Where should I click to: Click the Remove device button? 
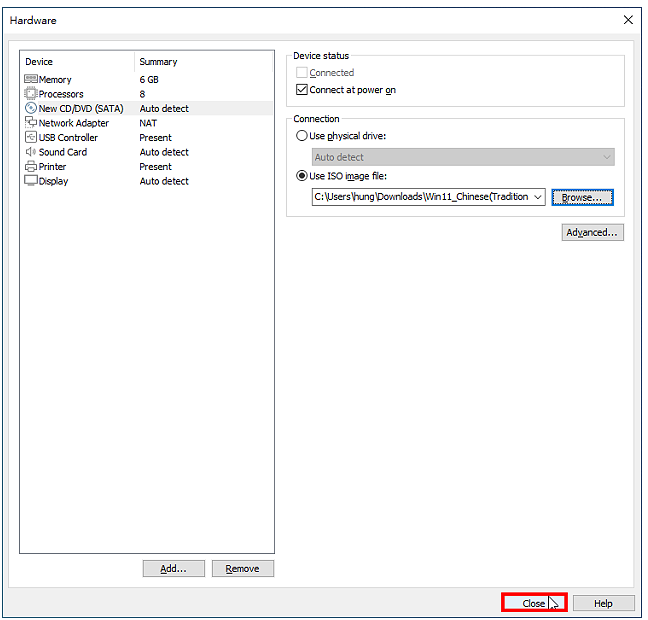pos(243,569)
